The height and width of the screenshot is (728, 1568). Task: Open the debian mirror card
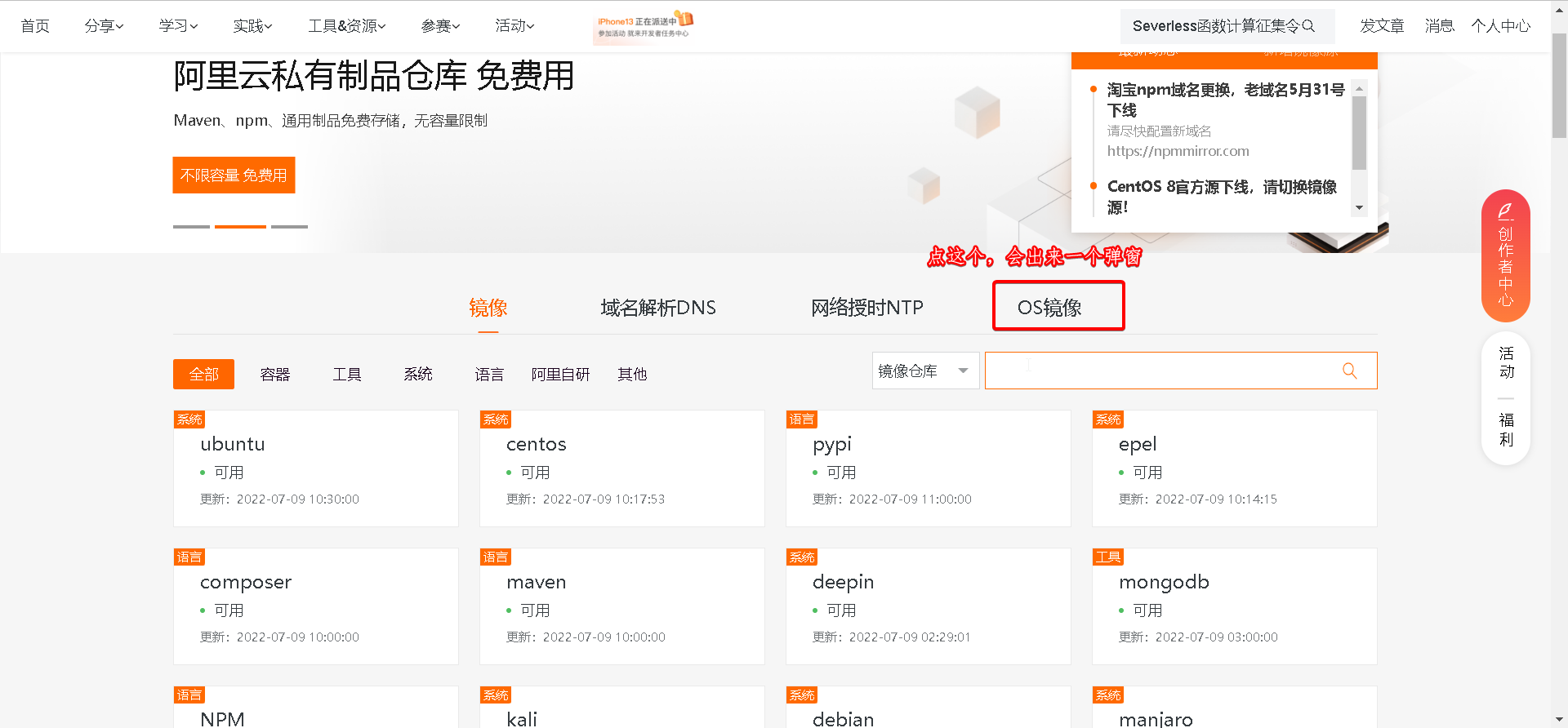pos(929,707)
